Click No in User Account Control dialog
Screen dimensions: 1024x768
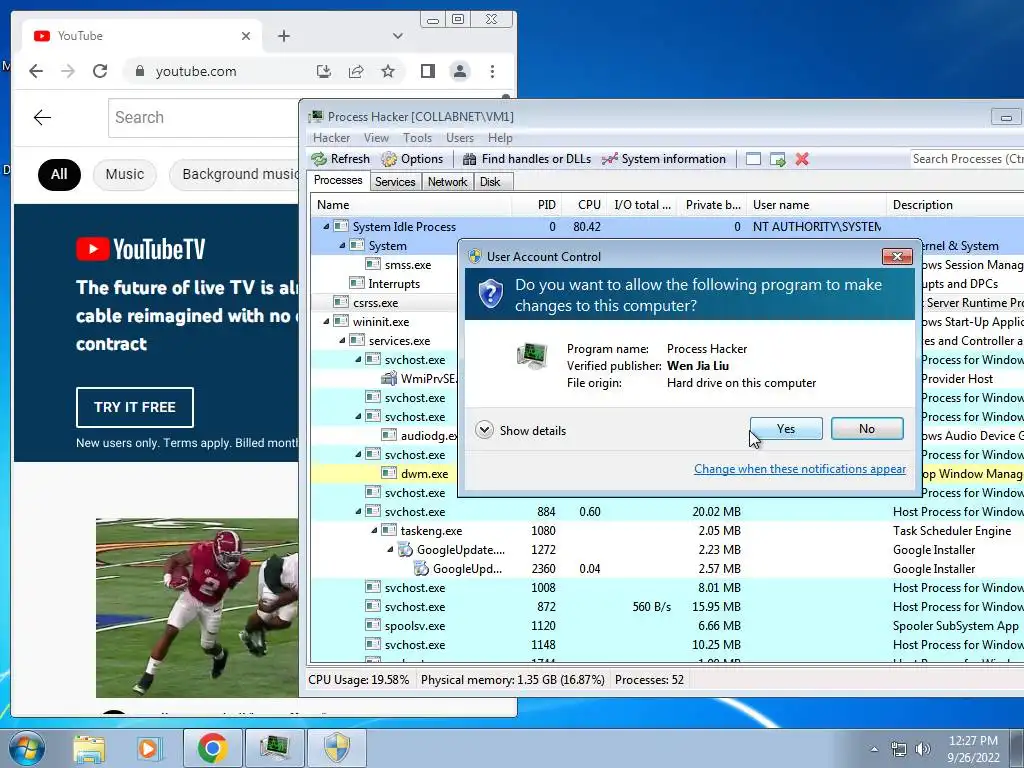click(x=867, y=429)
